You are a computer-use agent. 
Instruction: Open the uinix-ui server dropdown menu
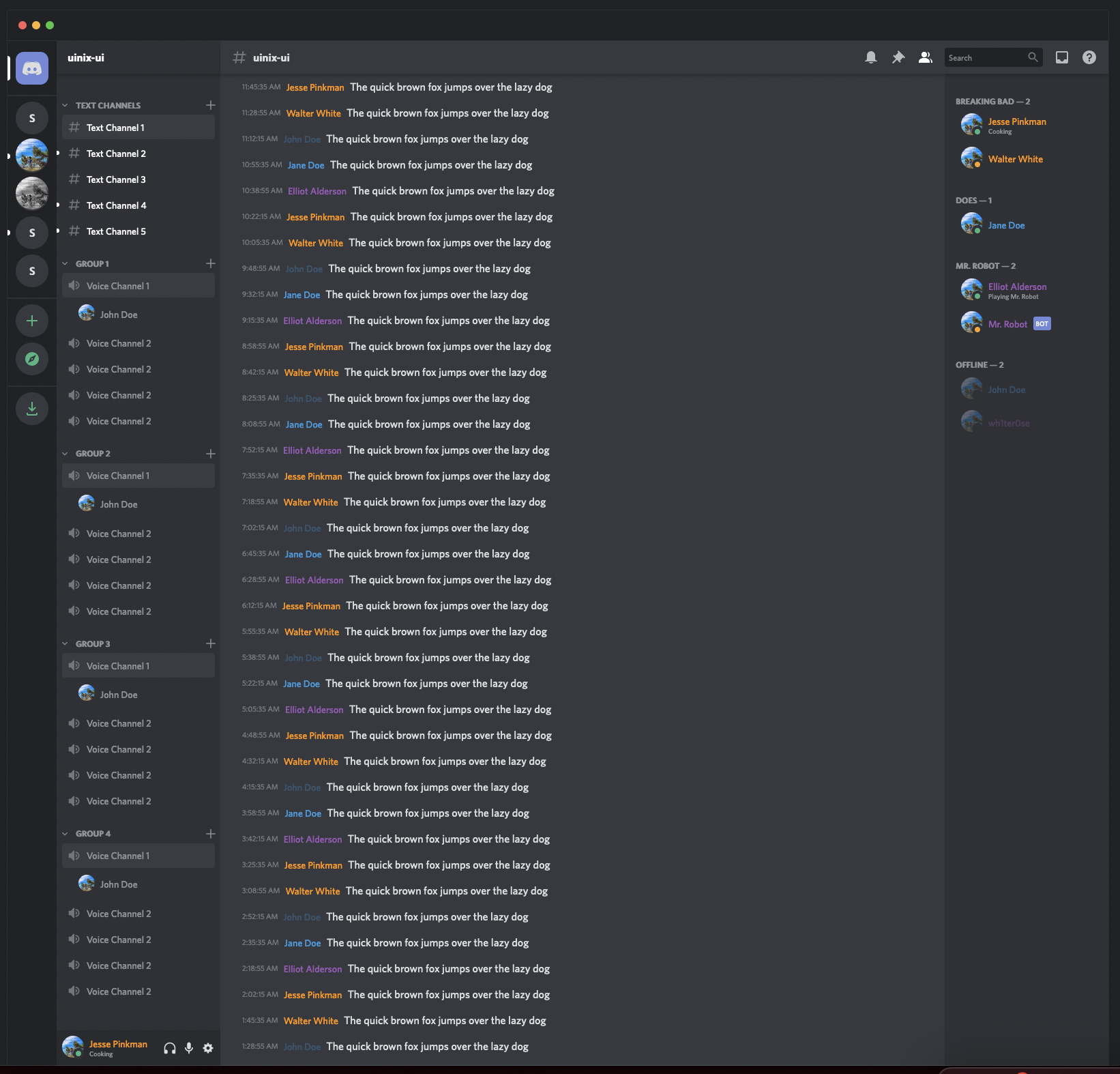pyautogui.click(x=136, y=57)
